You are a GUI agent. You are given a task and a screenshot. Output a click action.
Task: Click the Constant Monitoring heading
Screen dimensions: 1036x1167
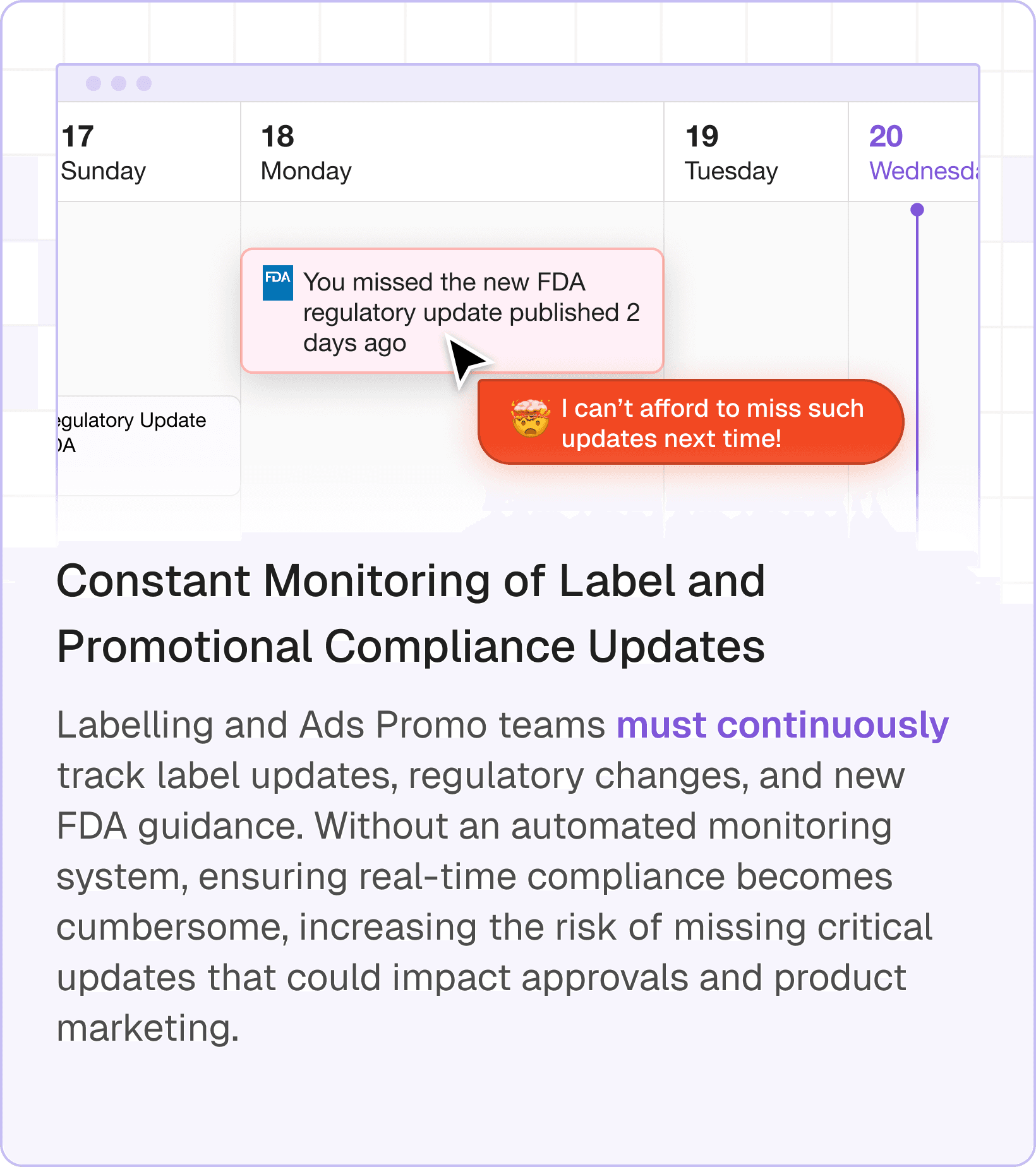pyautogui.click(x=411, y=613)
